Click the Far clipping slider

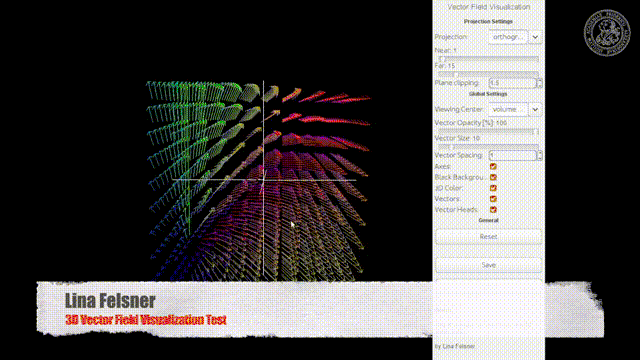coord(489,74)
